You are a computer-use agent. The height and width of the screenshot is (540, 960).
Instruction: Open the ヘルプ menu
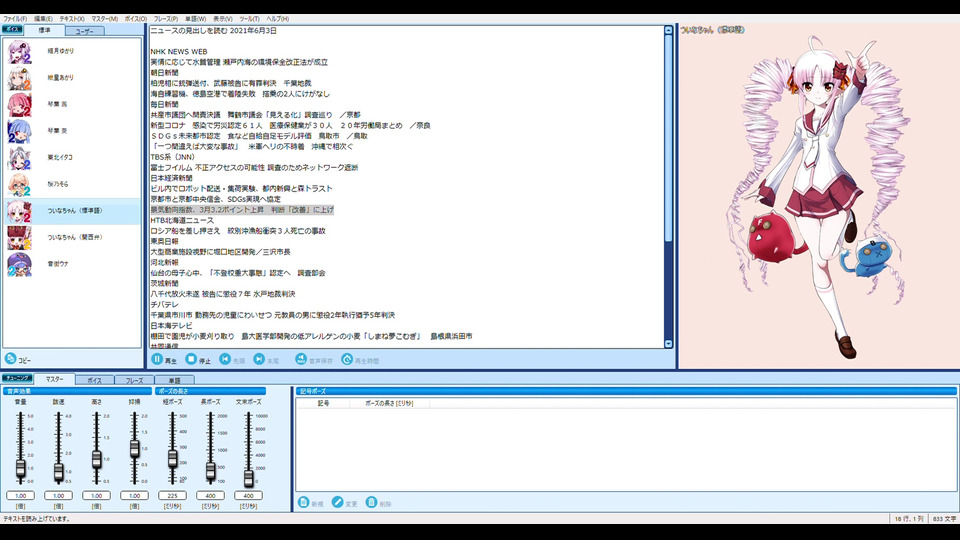pos(277,19)
